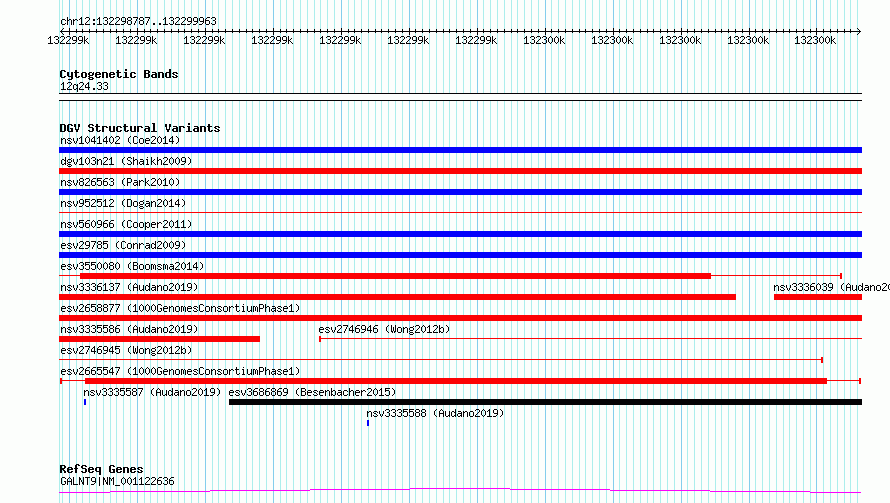
Task: Click the RefSeq Genes track title
Action: pos(101,469)
